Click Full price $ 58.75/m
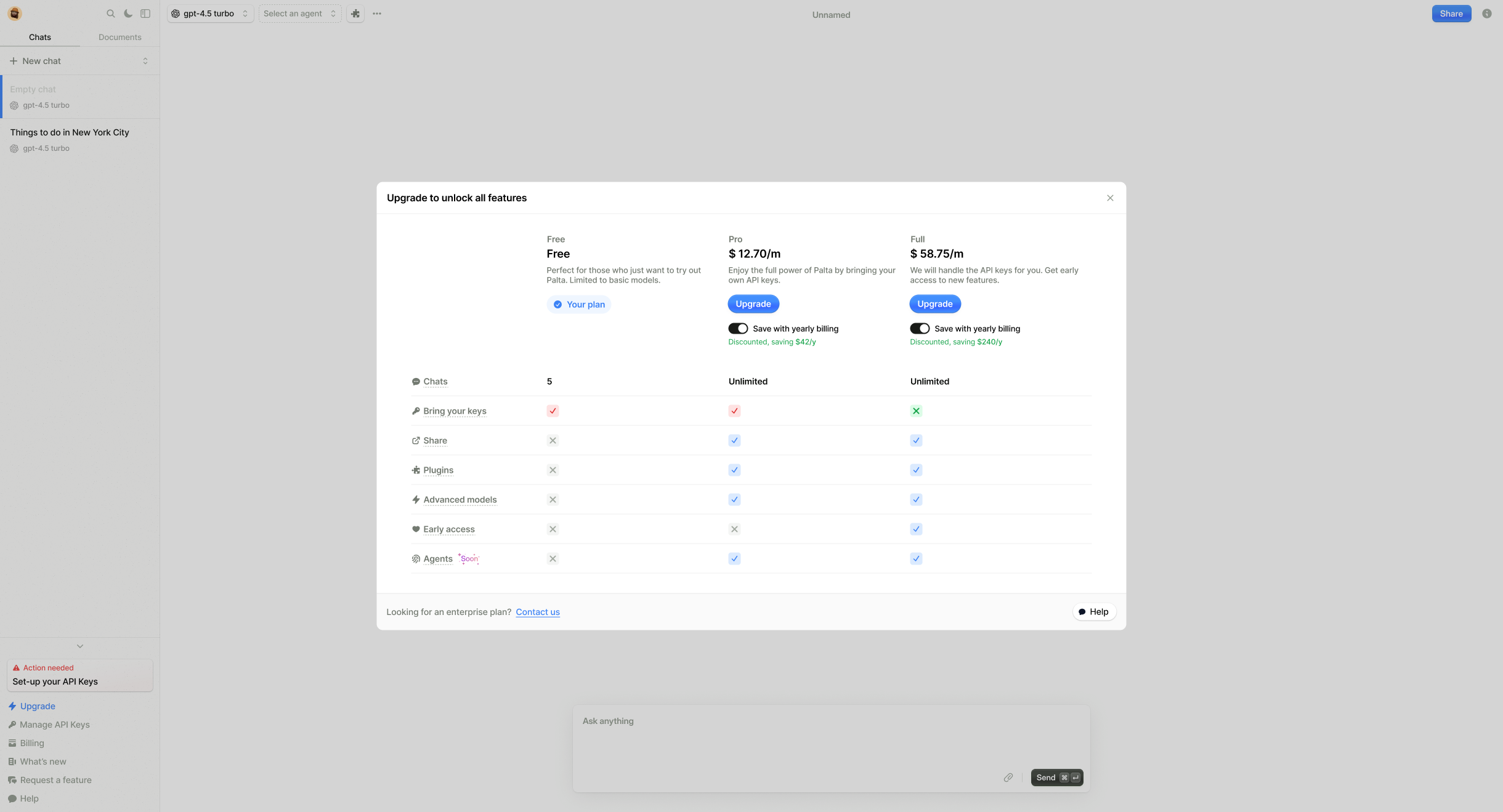1503x812 pixels. pyautogui.click(x=937, y=254)
